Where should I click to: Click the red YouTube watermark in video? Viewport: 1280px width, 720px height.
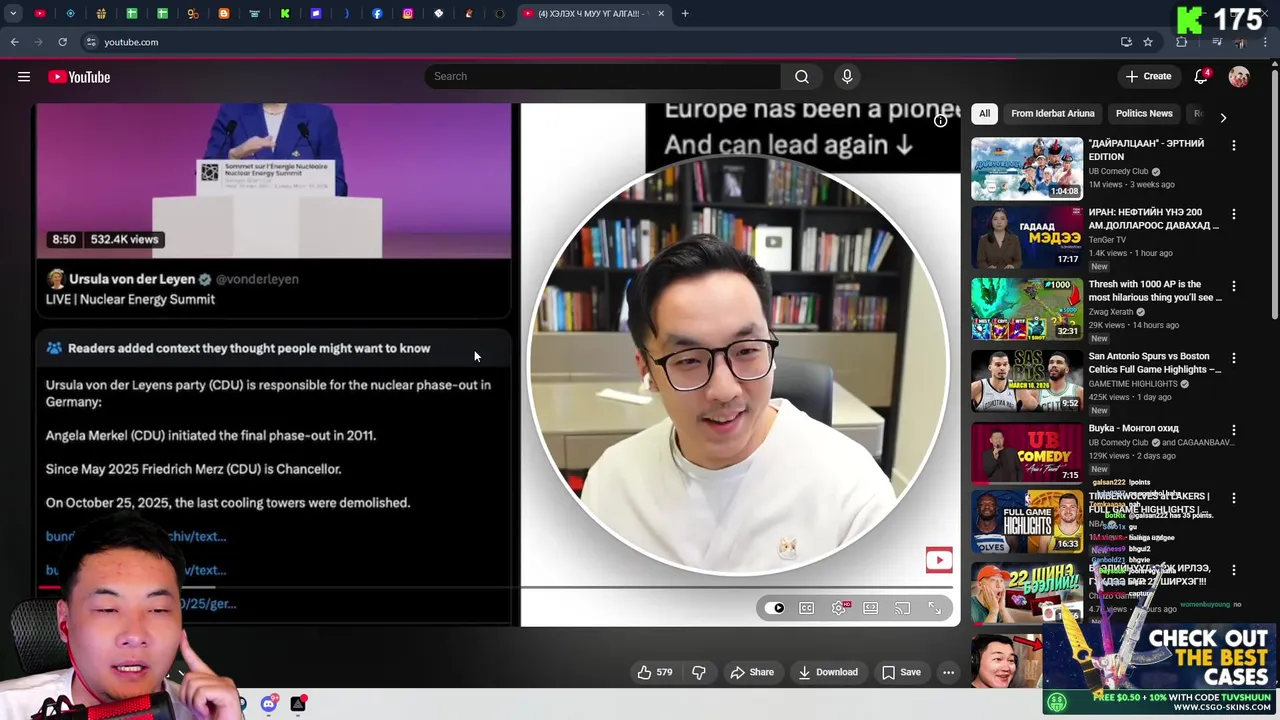tap(939, 560)
